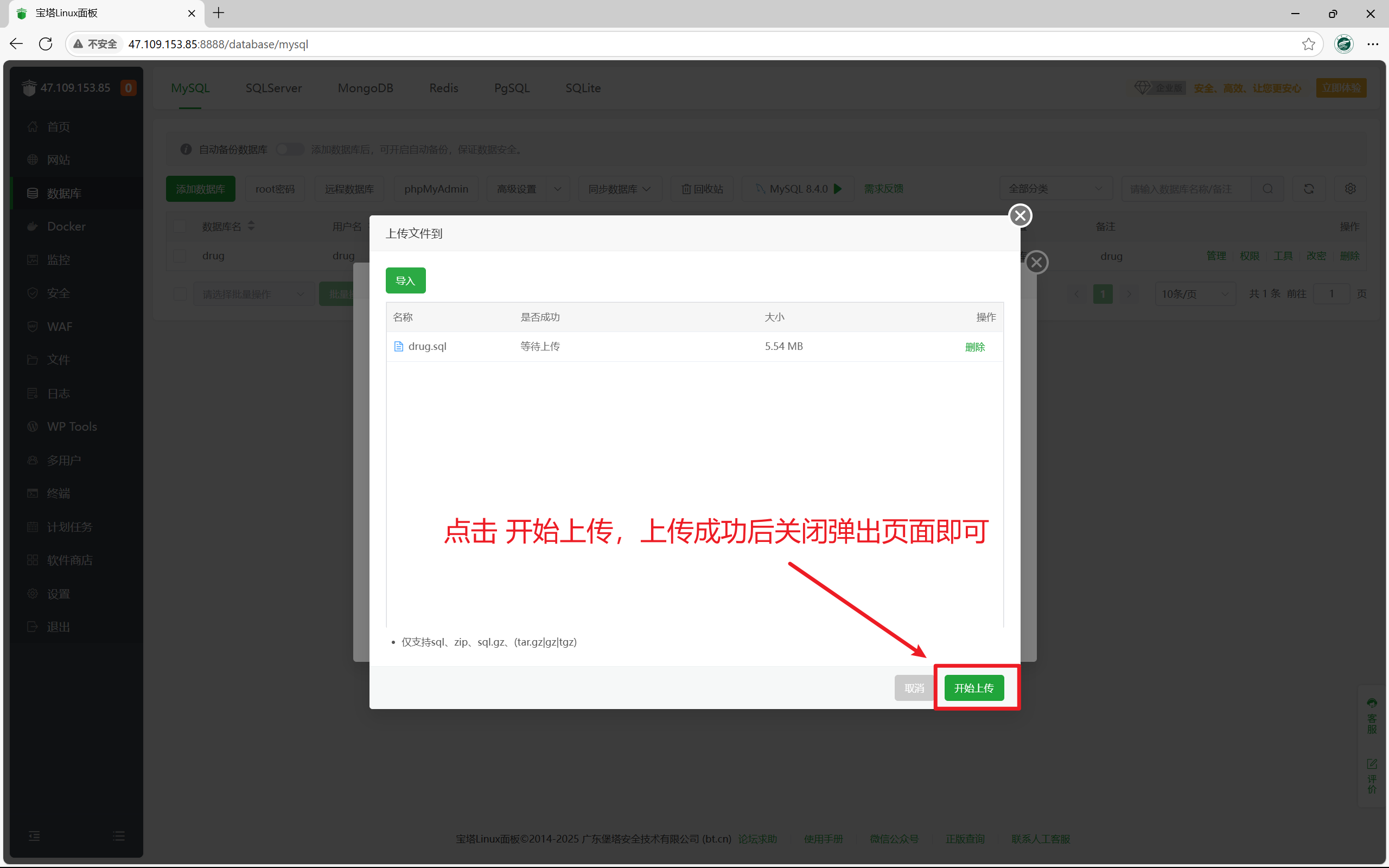Image resolution: width=1389 pixels, height=868 pixels.
Task: Click the refresh icon in database toolbar
Action: tap(1309, 189)
